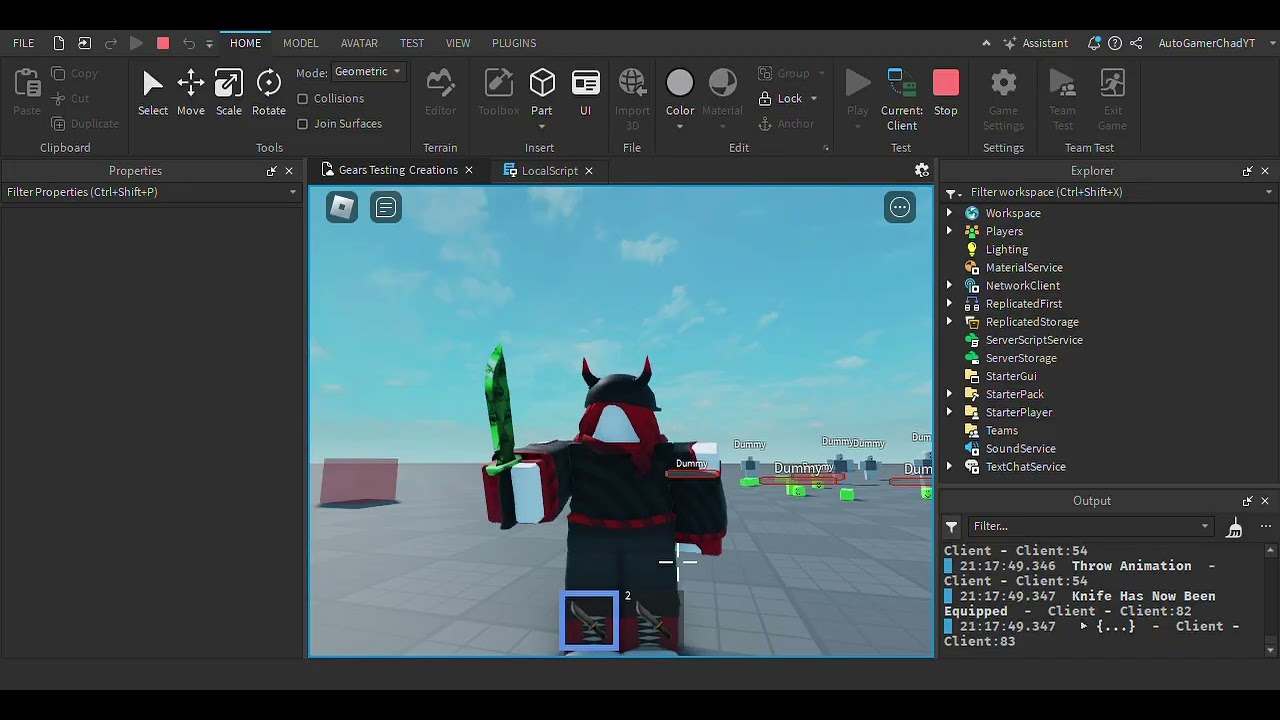Select the Move tool in ribbon
The width and height of the screenshot is (1280, 720).
[x=190, y=92]
